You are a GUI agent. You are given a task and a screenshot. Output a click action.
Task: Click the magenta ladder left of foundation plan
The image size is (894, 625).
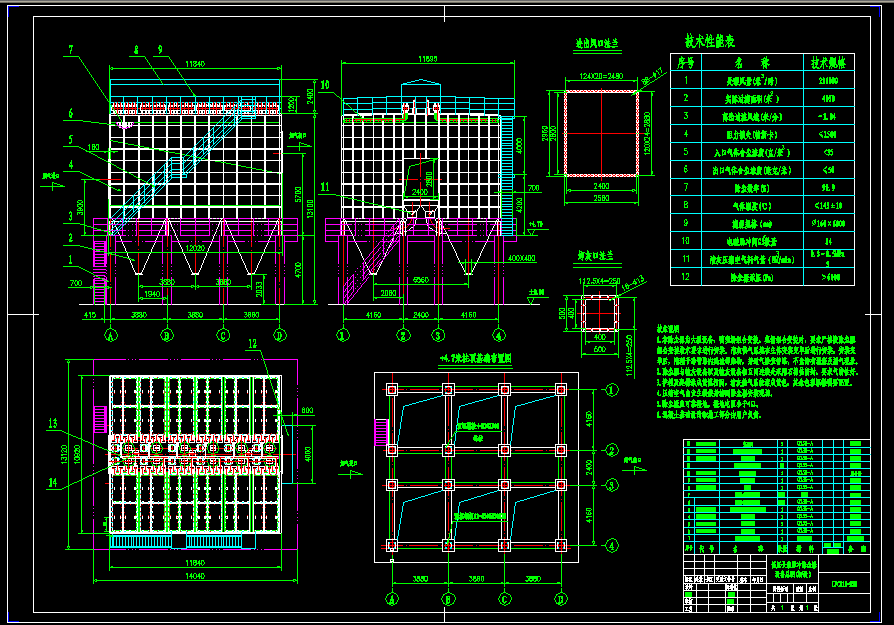(x=379, y=431)
